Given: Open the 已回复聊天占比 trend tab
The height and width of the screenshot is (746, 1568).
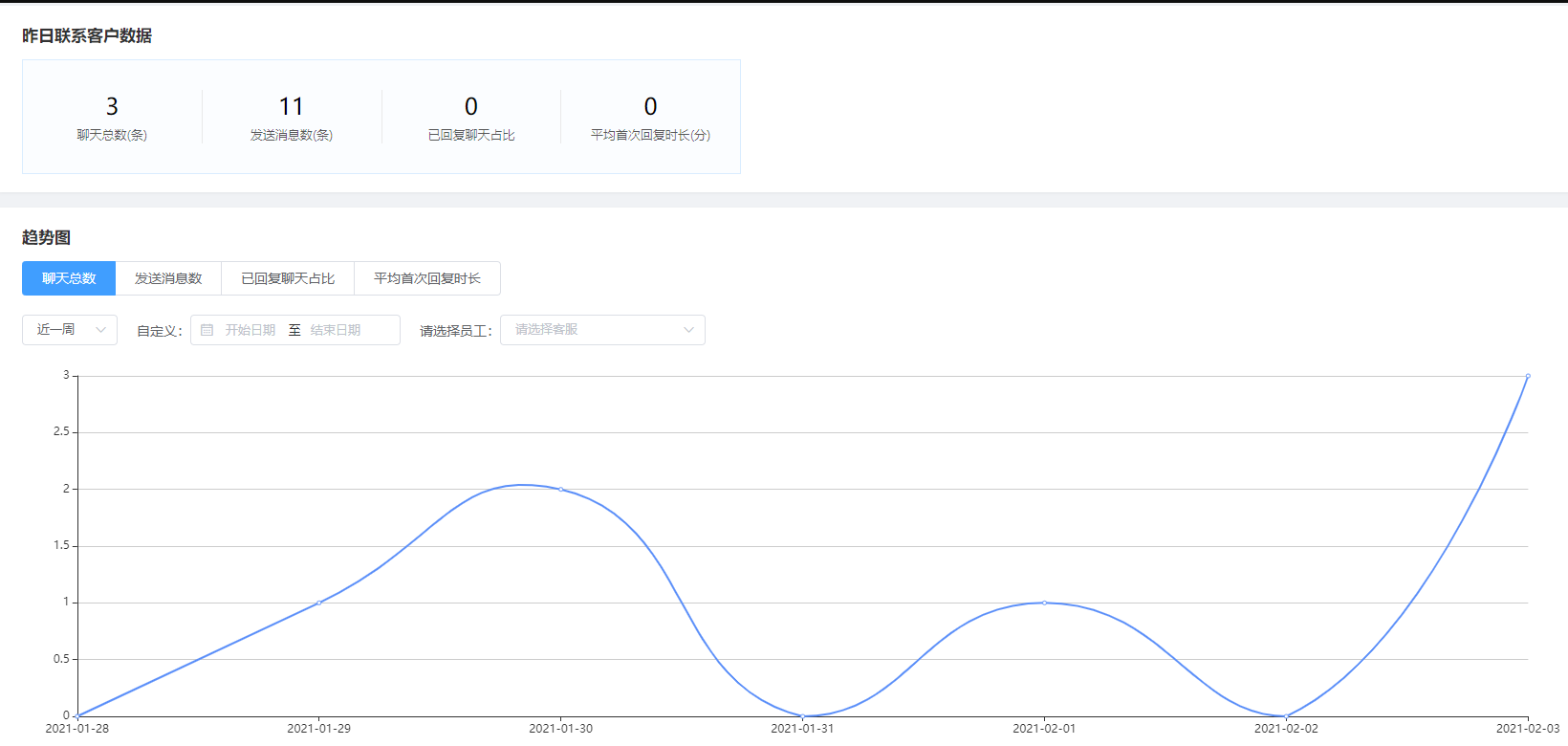Looking at the screenshot, I should point(288,278).
